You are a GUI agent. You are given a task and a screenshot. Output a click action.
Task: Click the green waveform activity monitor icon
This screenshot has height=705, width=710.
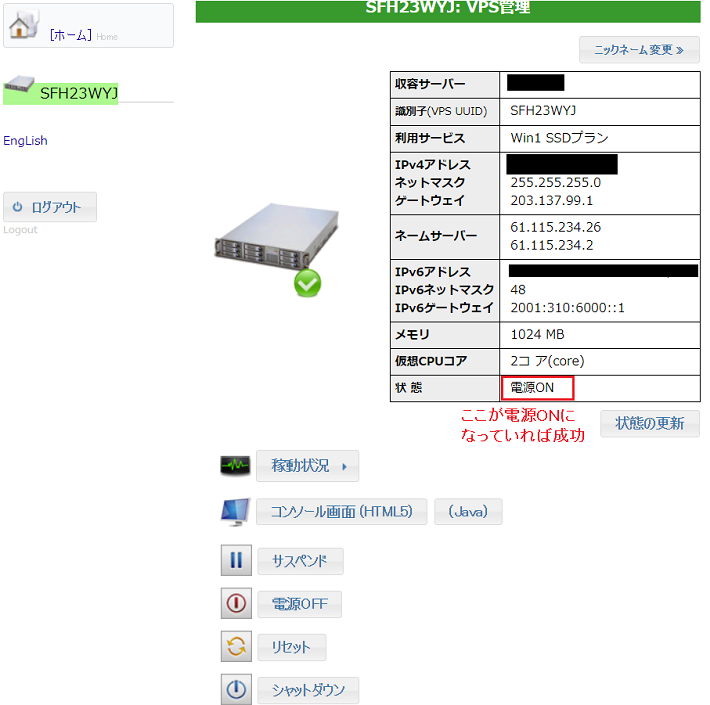point(235,465)
